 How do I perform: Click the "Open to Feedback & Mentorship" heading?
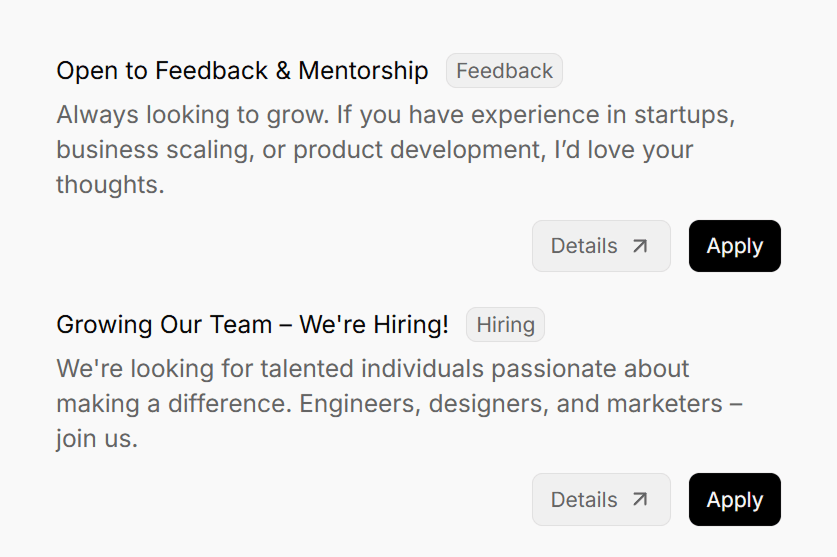pos(242,71)
